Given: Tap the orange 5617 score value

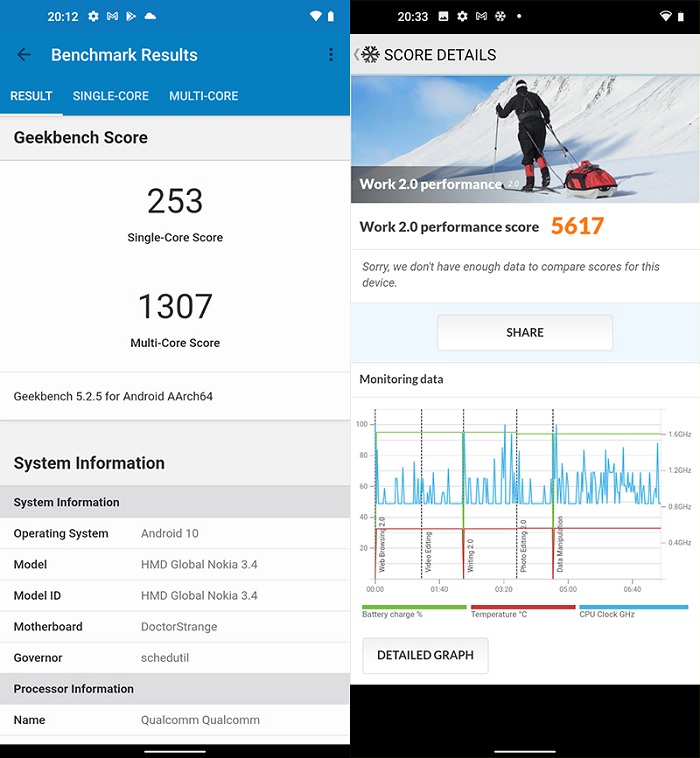Looking at the screenshot, I should (577, 226).
